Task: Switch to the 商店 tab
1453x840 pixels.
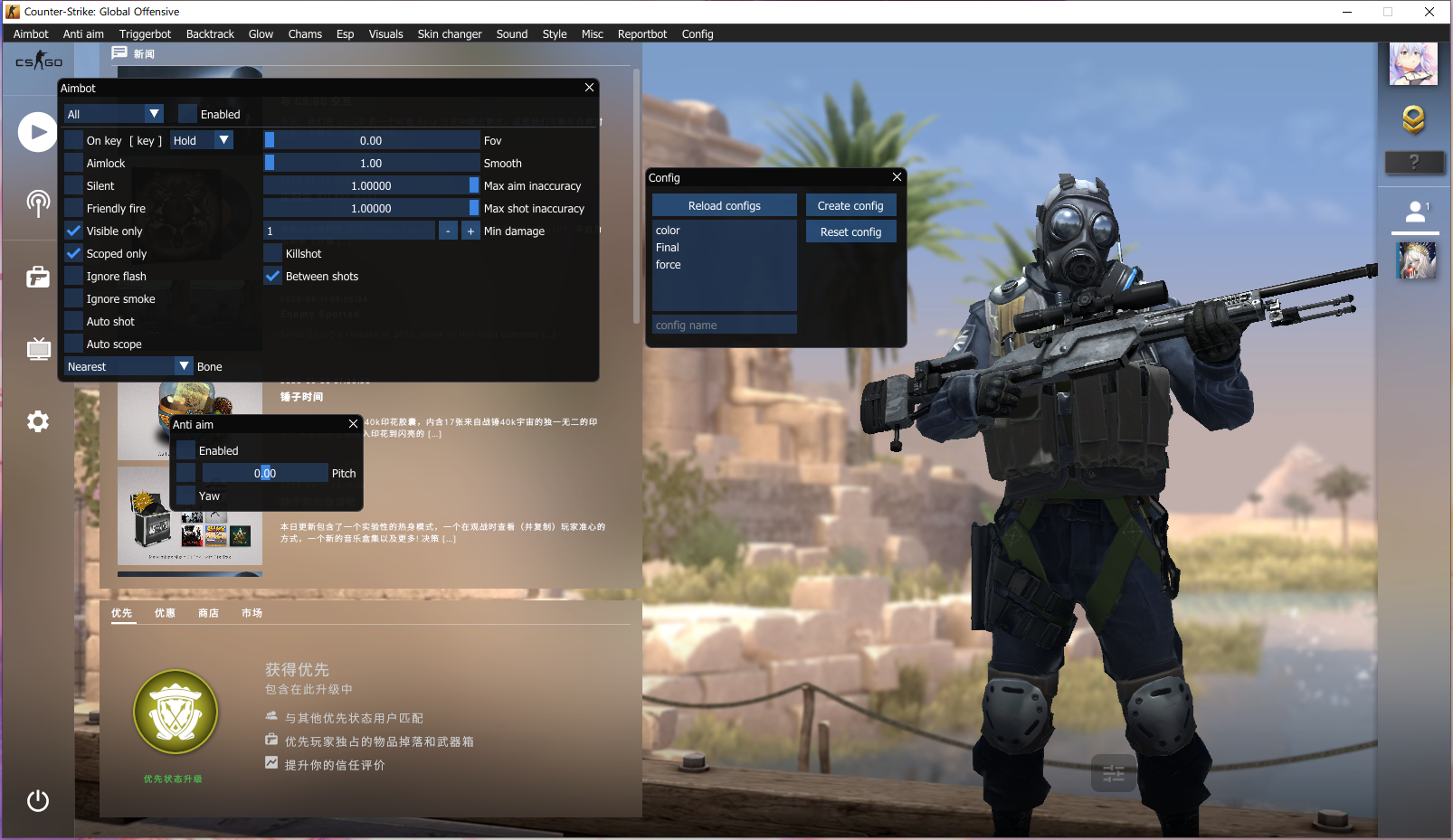Action: (208, 613)
